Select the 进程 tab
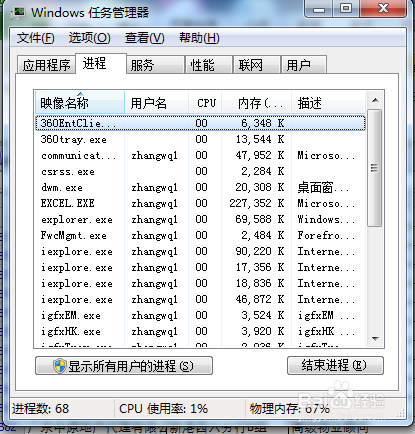The height and width of the screenshot is (434, 415). 101,63
